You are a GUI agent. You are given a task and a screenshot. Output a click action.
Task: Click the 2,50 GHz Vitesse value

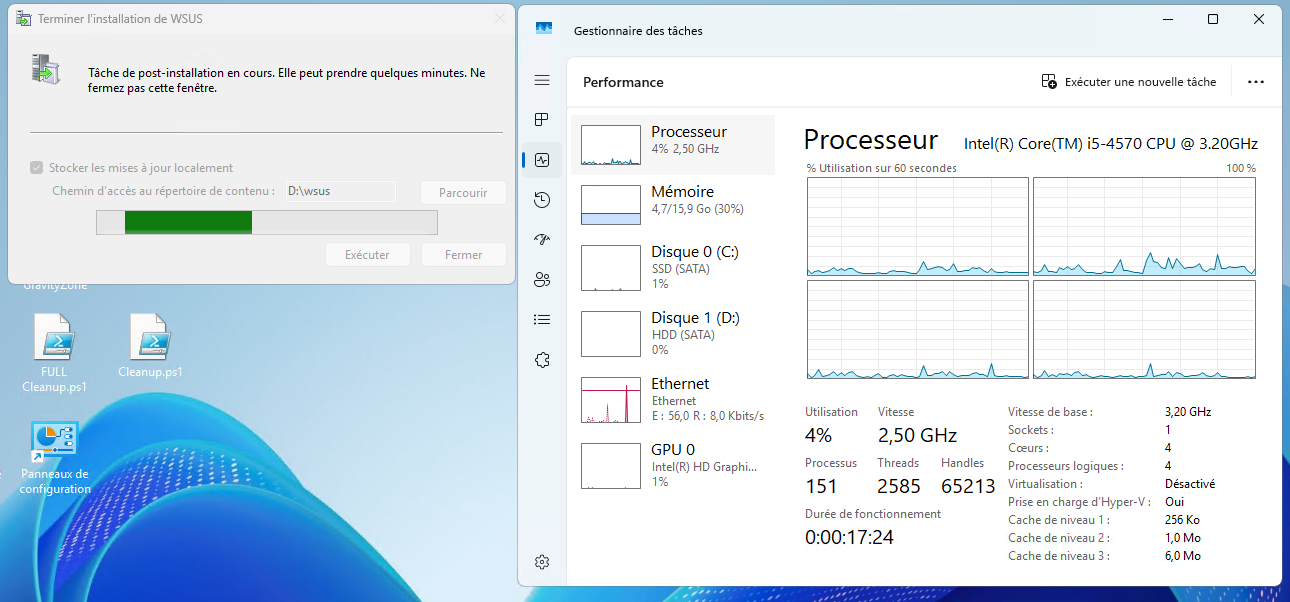[x=917, y=435]
